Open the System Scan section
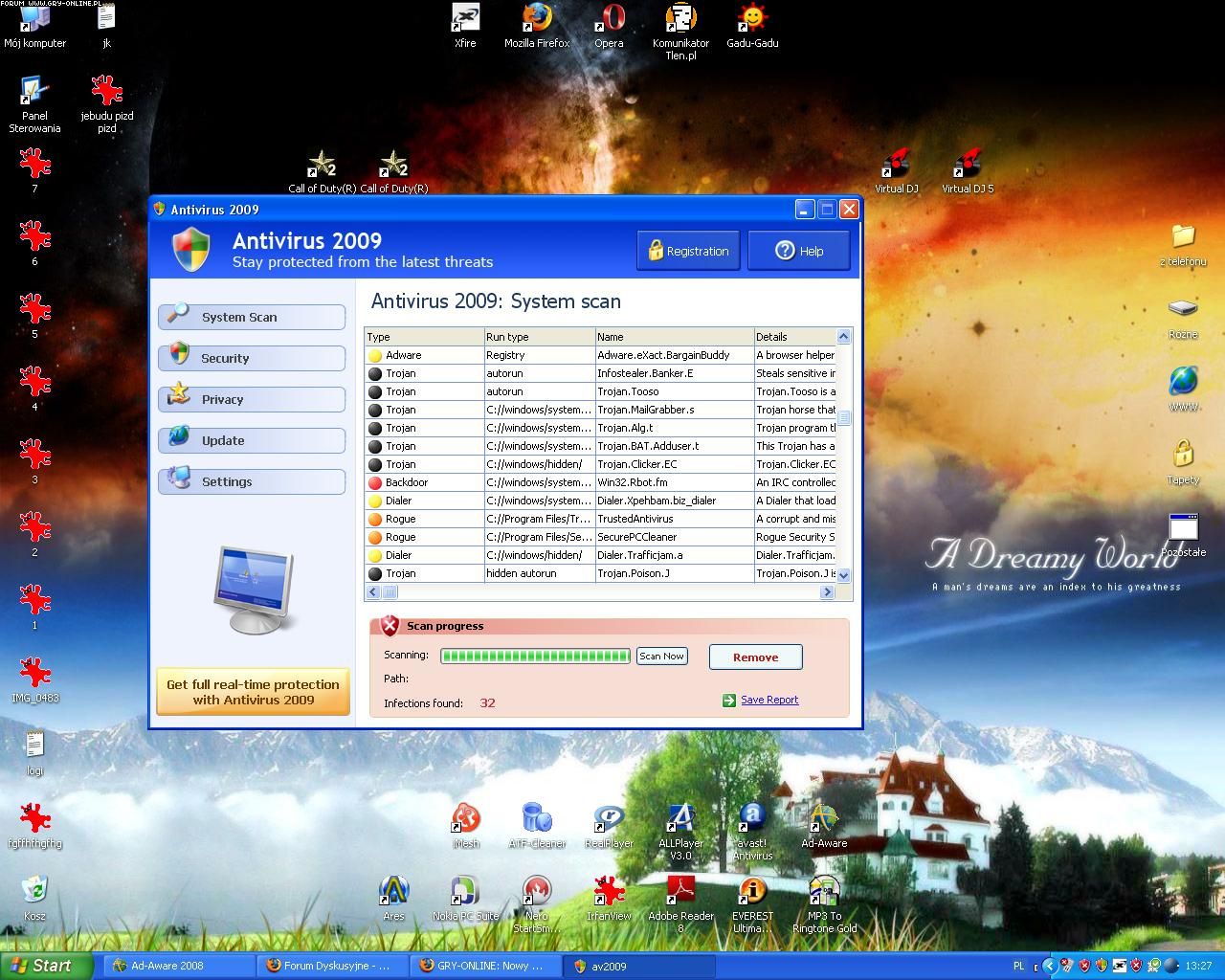The width and height of the screenshot is (1225, 980). 252,317
